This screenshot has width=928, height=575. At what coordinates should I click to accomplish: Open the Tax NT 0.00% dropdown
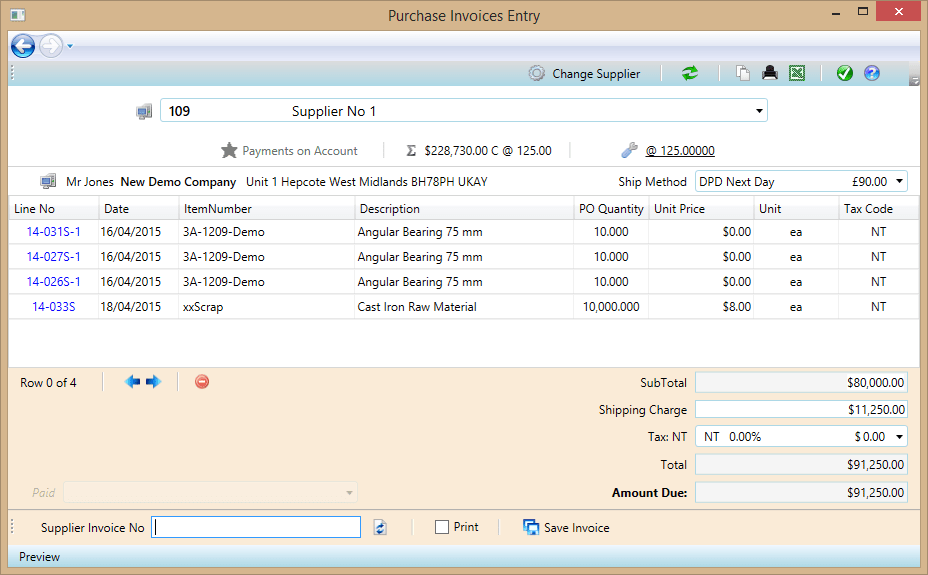click(801, 437)
